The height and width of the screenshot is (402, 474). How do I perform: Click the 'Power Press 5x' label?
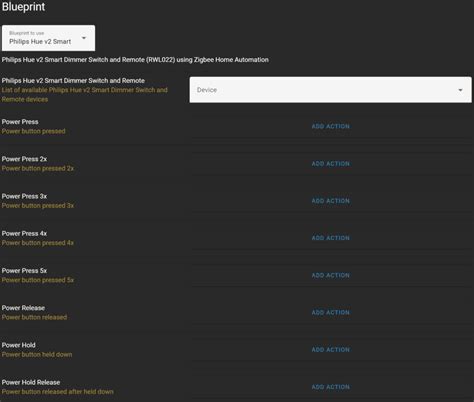24,271
